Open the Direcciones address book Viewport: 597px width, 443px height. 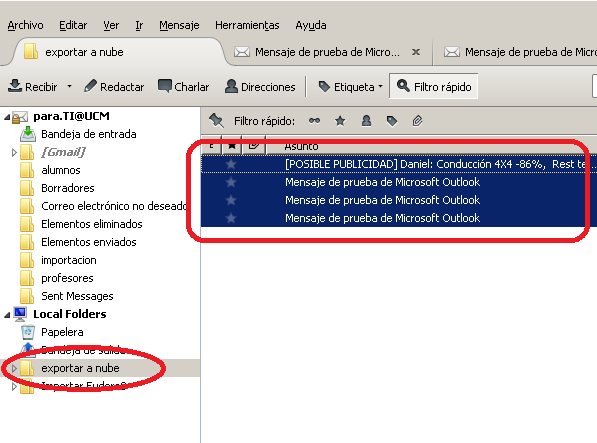tap(260, 87)
